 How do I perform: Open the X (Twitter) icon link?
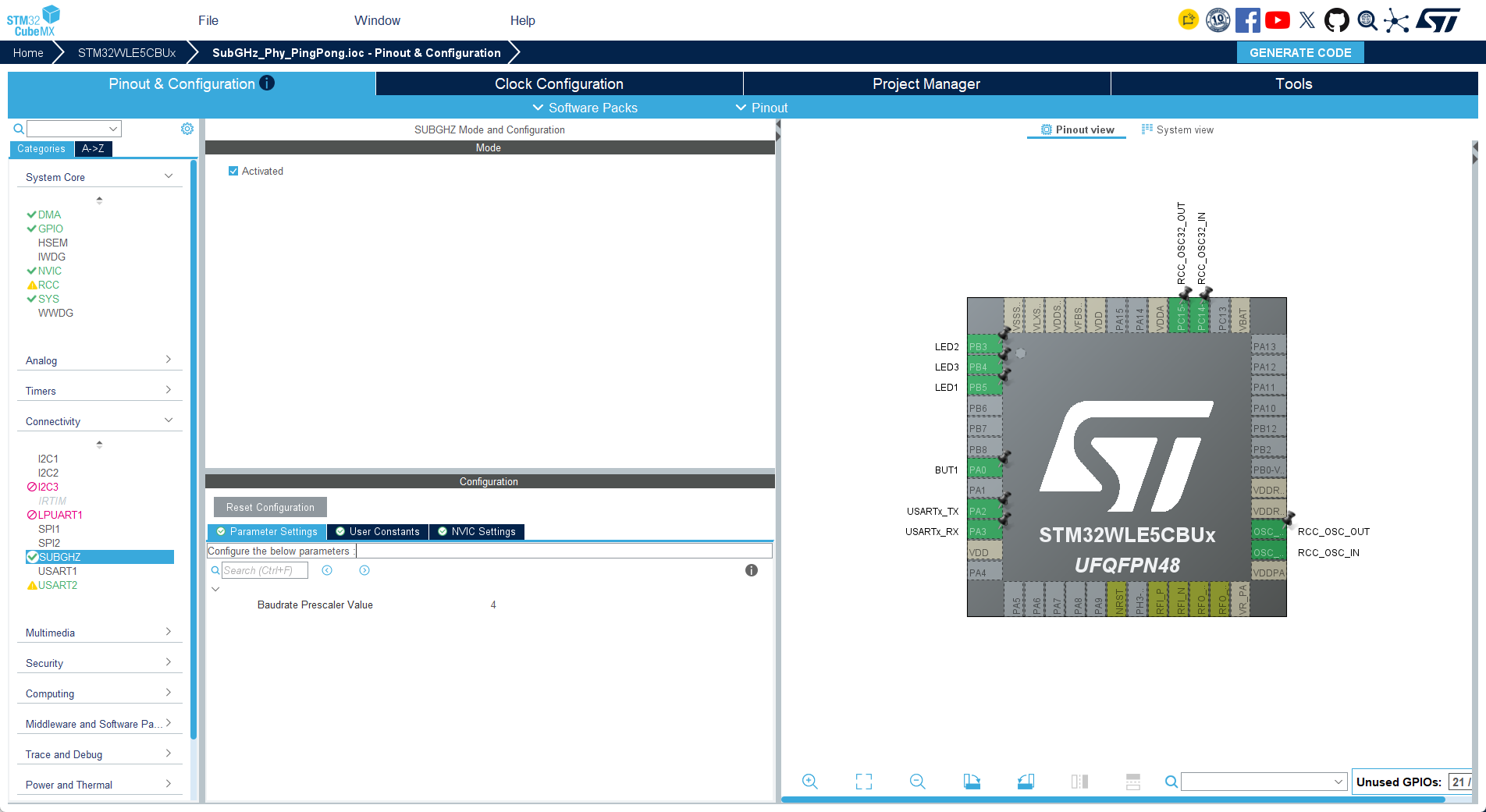1307,20
